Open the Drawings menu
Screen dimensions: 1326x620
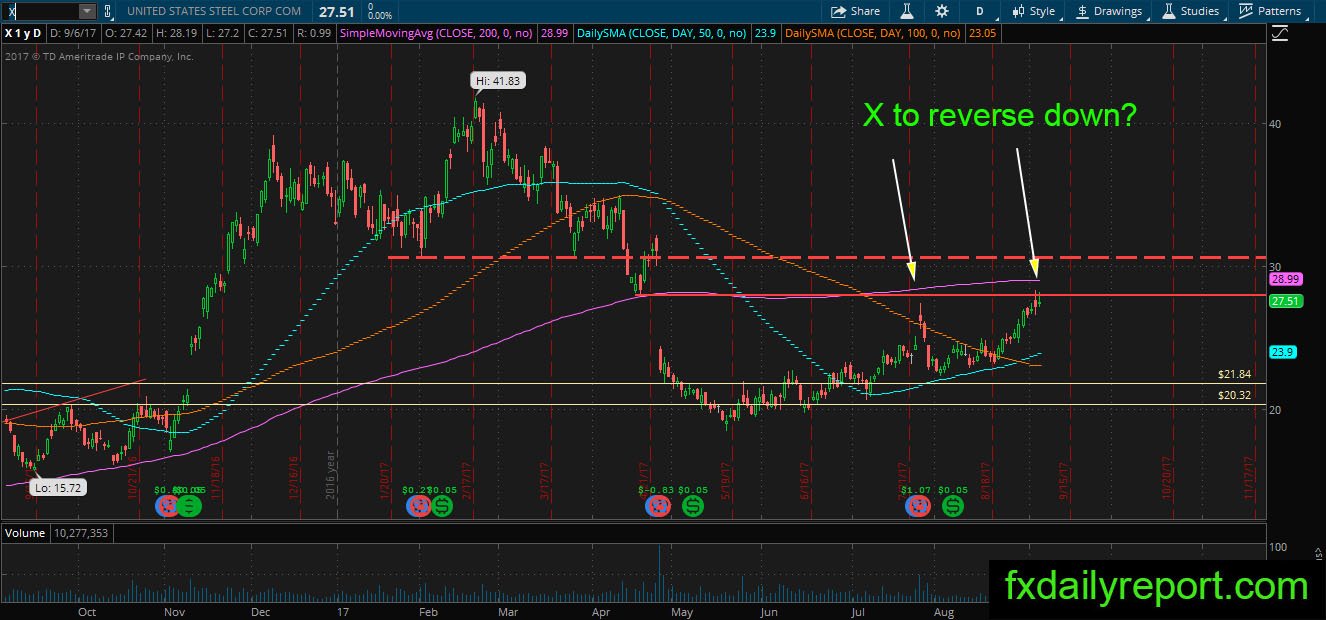pyautogui.click(x=1109, y=11)
